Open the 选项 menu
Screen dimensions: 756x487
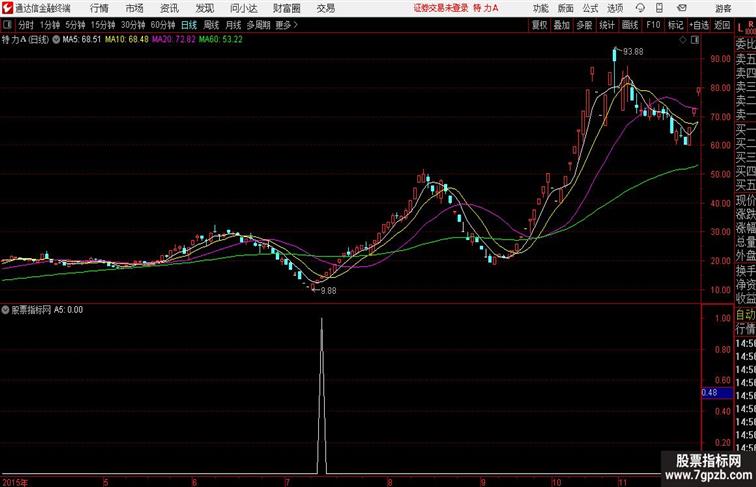pos(615,8)
